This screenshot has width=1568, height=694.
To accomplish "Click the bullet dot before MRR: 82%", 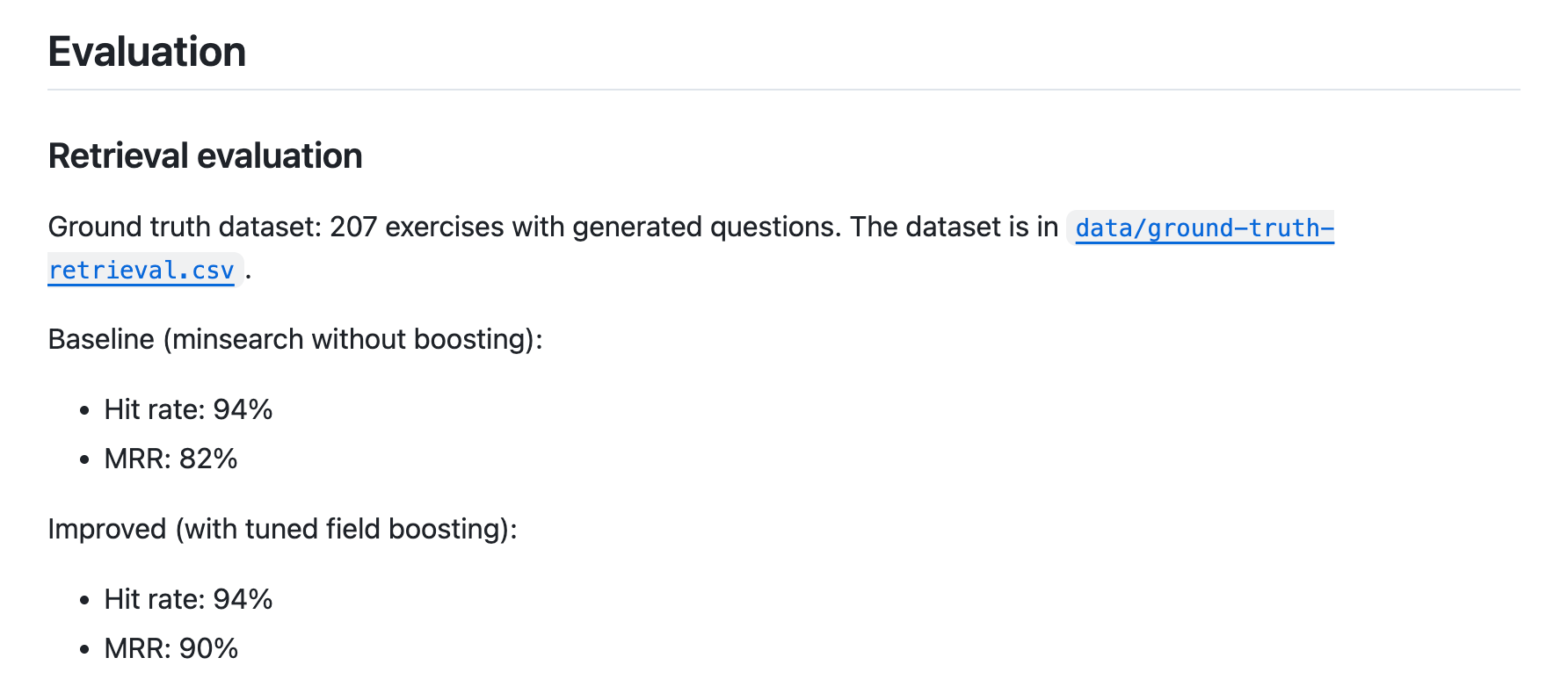I will pos(84,459).
